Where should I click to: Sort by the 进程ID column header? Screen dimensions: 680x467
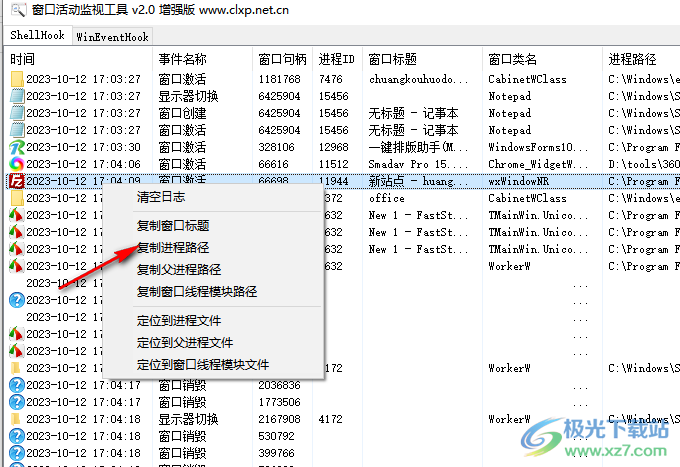[x=337, y=59]
